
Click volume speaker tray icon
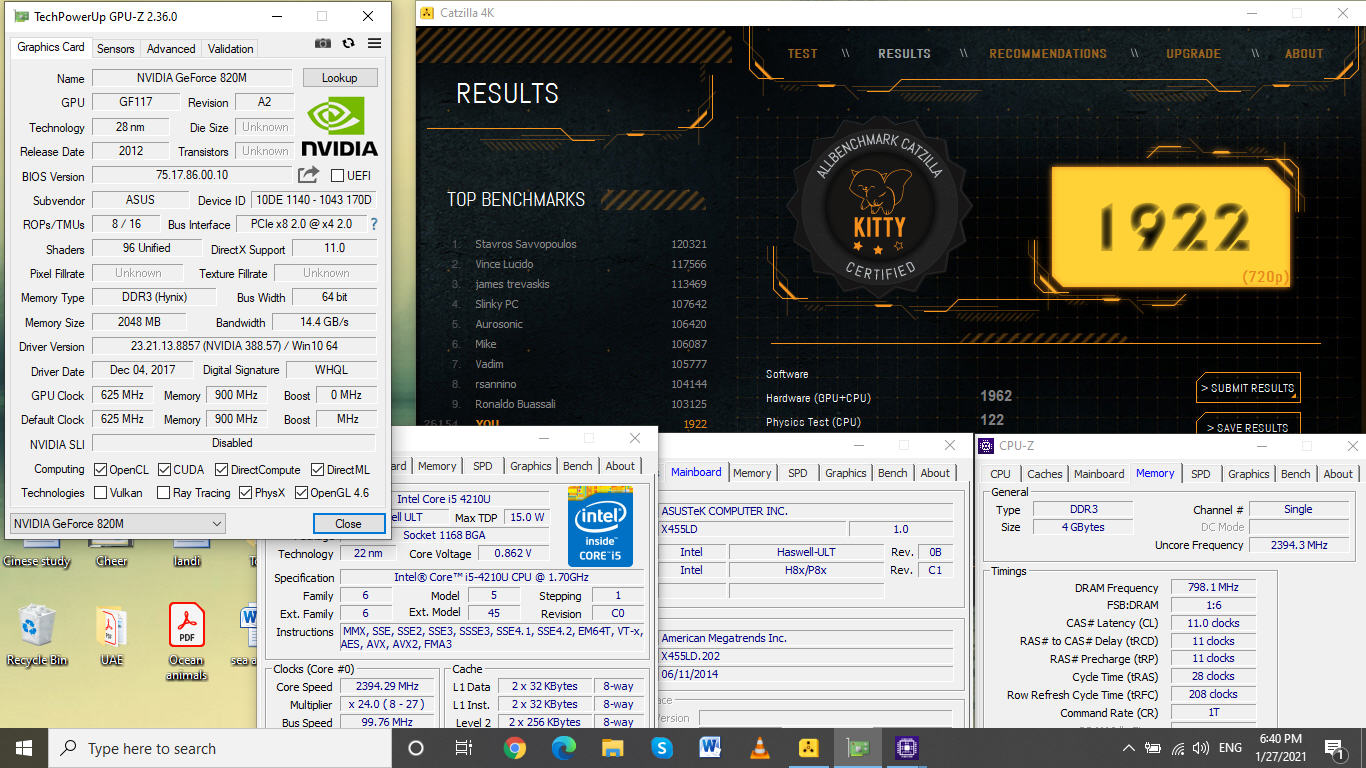pos(1201,748)
